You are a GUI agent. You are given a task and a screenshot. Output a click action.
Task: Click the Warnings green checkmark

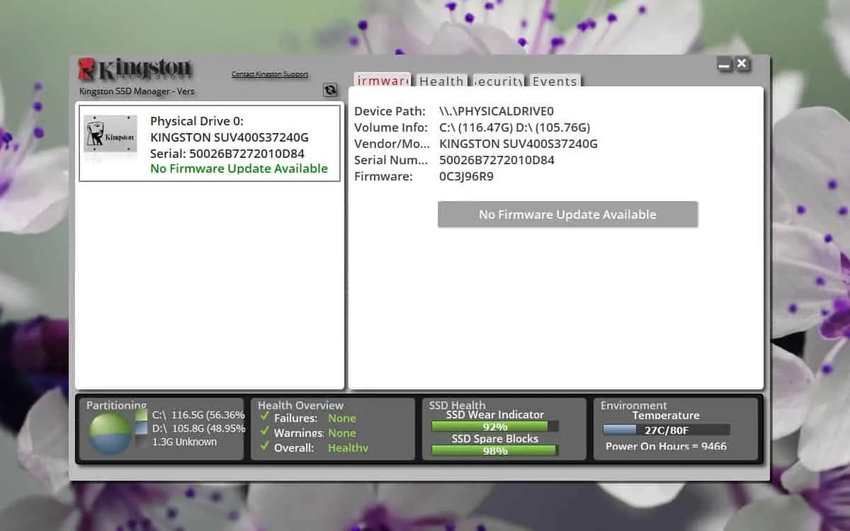coord(265,431)
